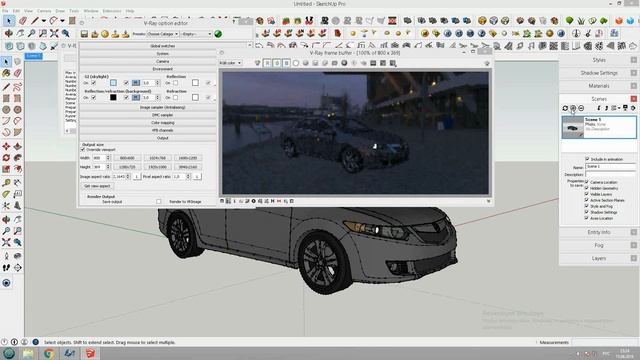
Task: Toggle the red channel button in frame buffer
Action: 267,63
